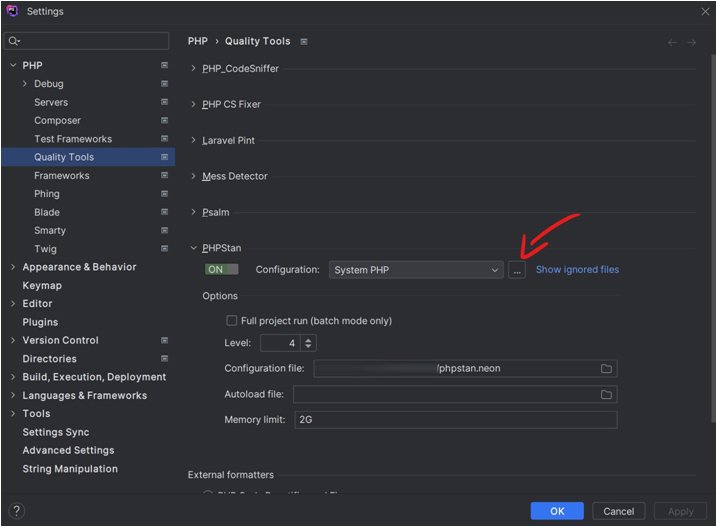Screen dimensions: 717x527
Task: Select Servers in settings tree
Action: point(51,102)
